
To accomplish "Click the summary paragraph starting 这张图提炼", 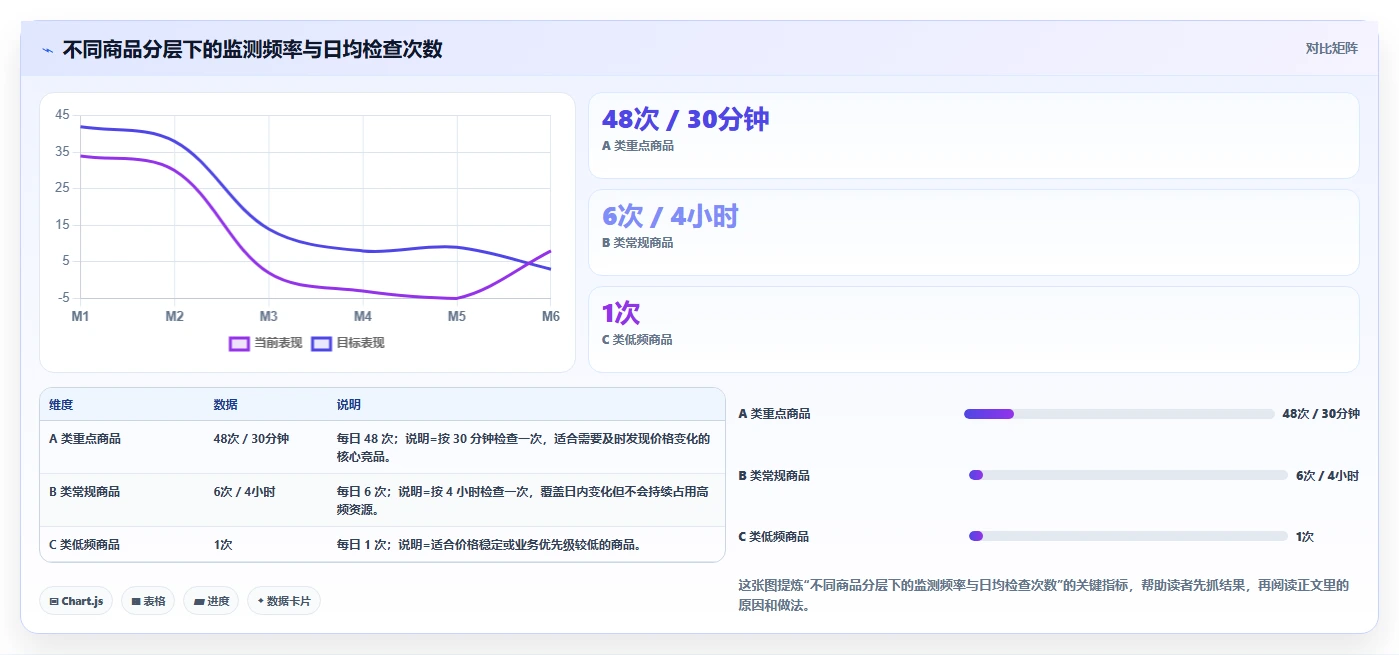I will pyautogui.click(x=1043, y=595).
